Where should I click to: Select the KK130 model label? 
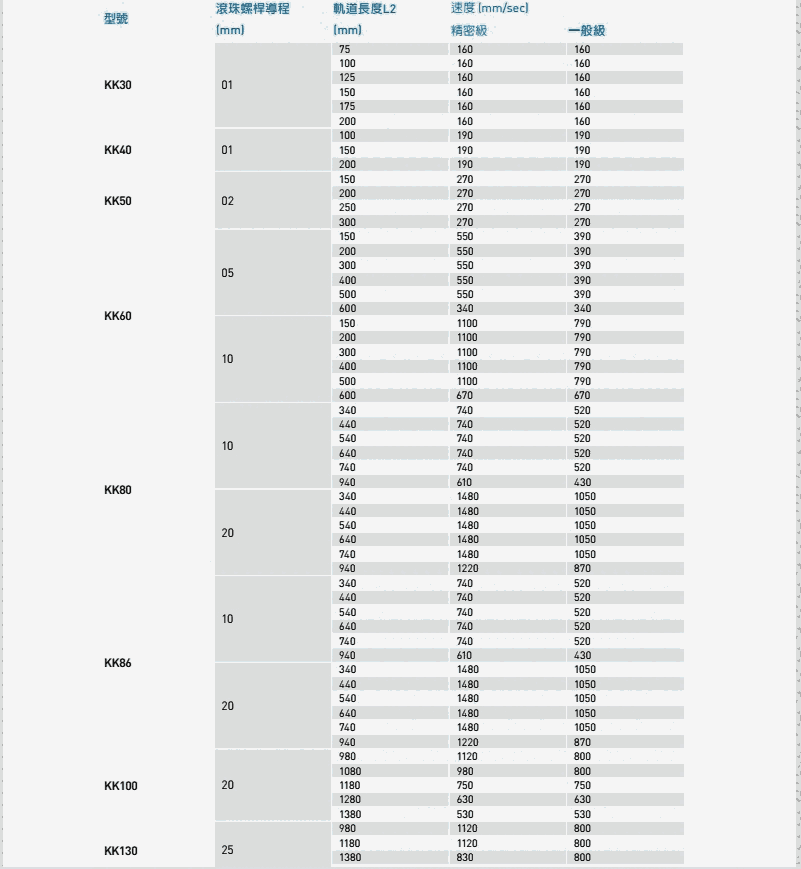tap(120, 851)
